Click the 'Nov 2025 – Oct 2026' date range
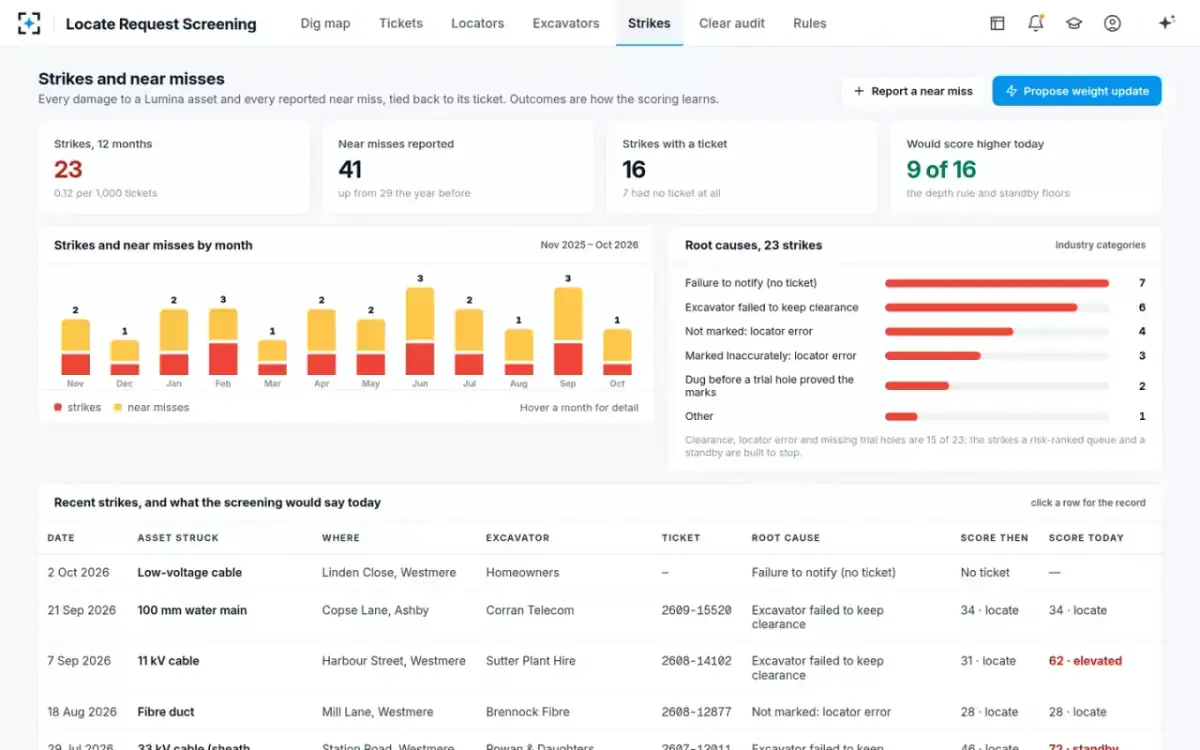Image resolution: width=1200 pixels, height=750 pixels. tap(589, 245)
